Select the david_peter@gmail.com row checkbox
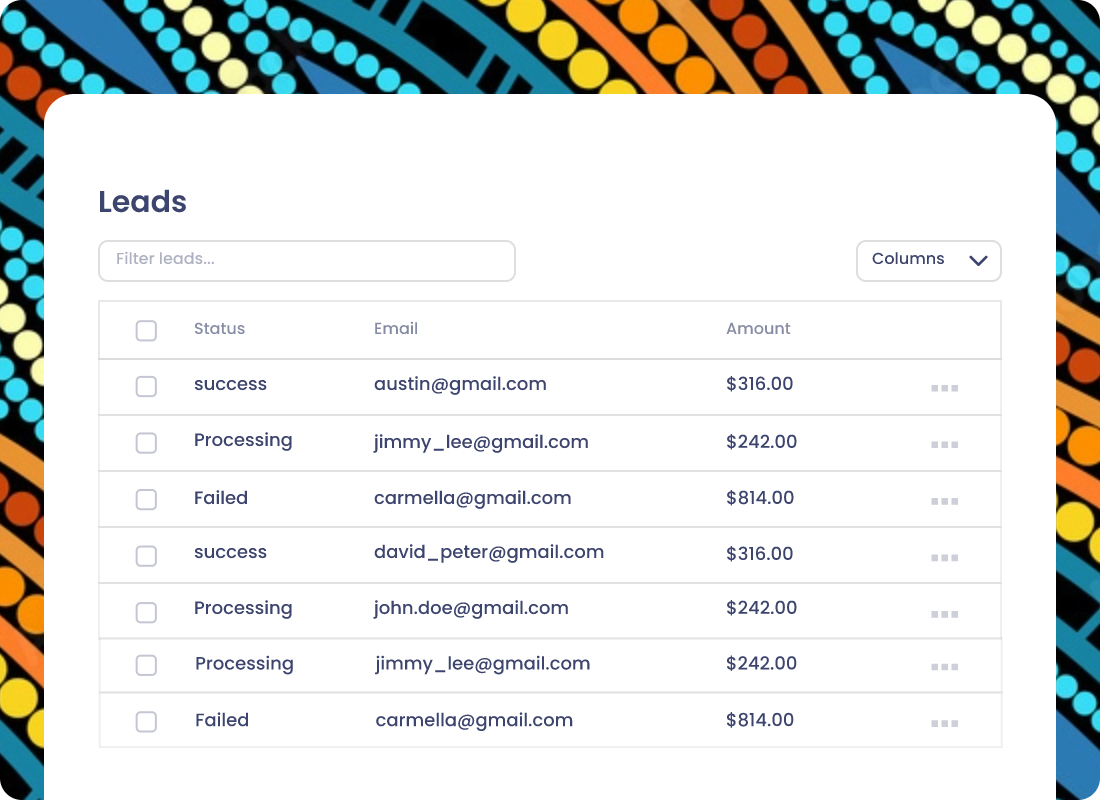This screenshot has width=1100, height=802. [x=146, y=556]
